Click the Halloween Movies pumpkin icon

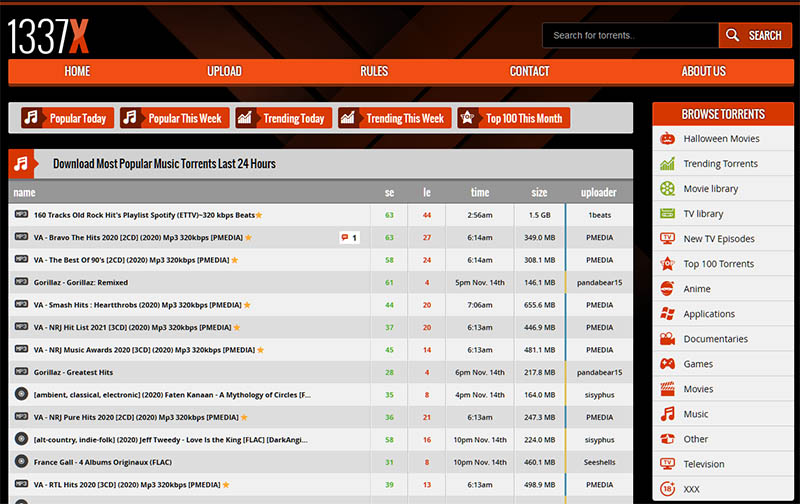click(667, 138)
